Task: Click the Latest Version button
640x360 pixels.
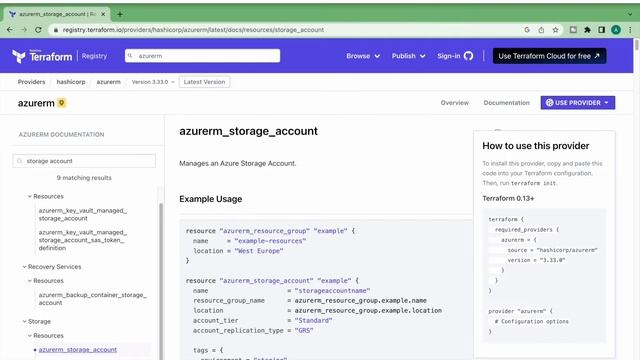Action: [204, 82]
